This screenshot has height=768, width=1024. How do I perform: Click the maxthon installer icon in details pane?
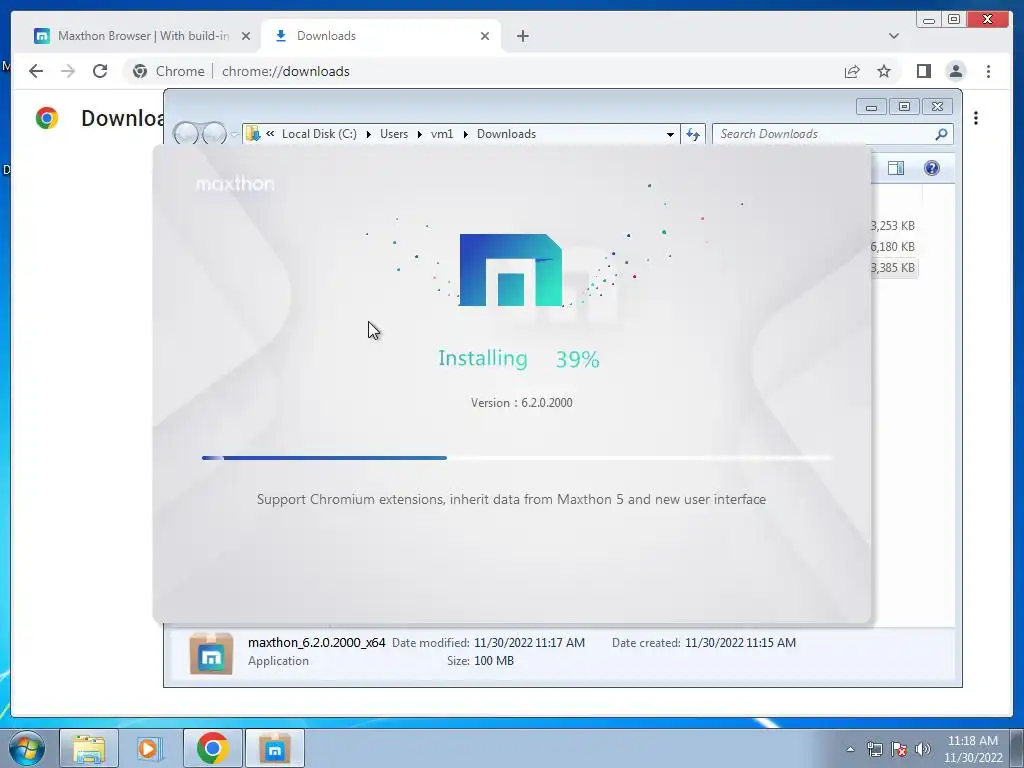tap(212, 653)
